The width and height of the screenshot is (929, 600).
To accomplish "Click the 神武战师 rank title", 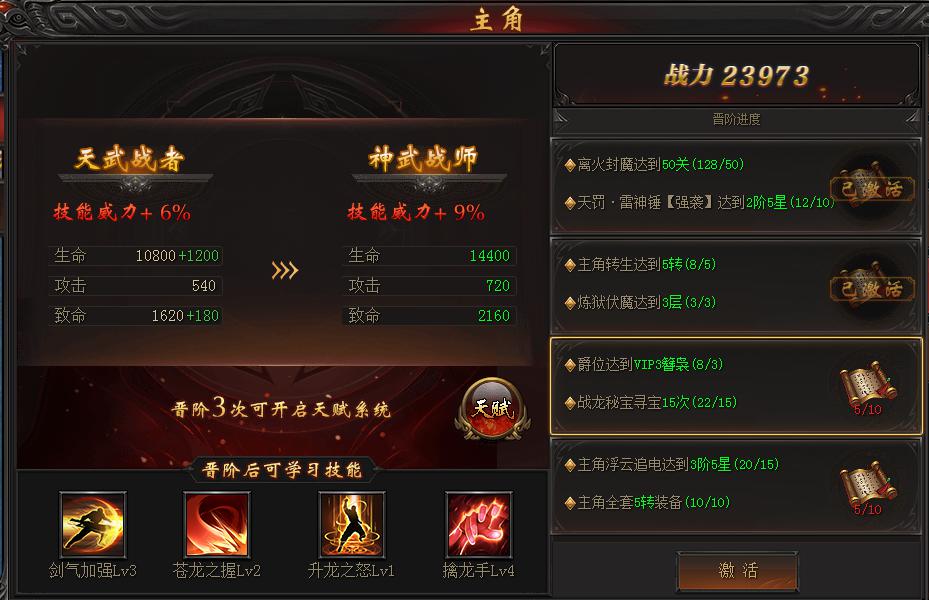I will tap(423, 159).
